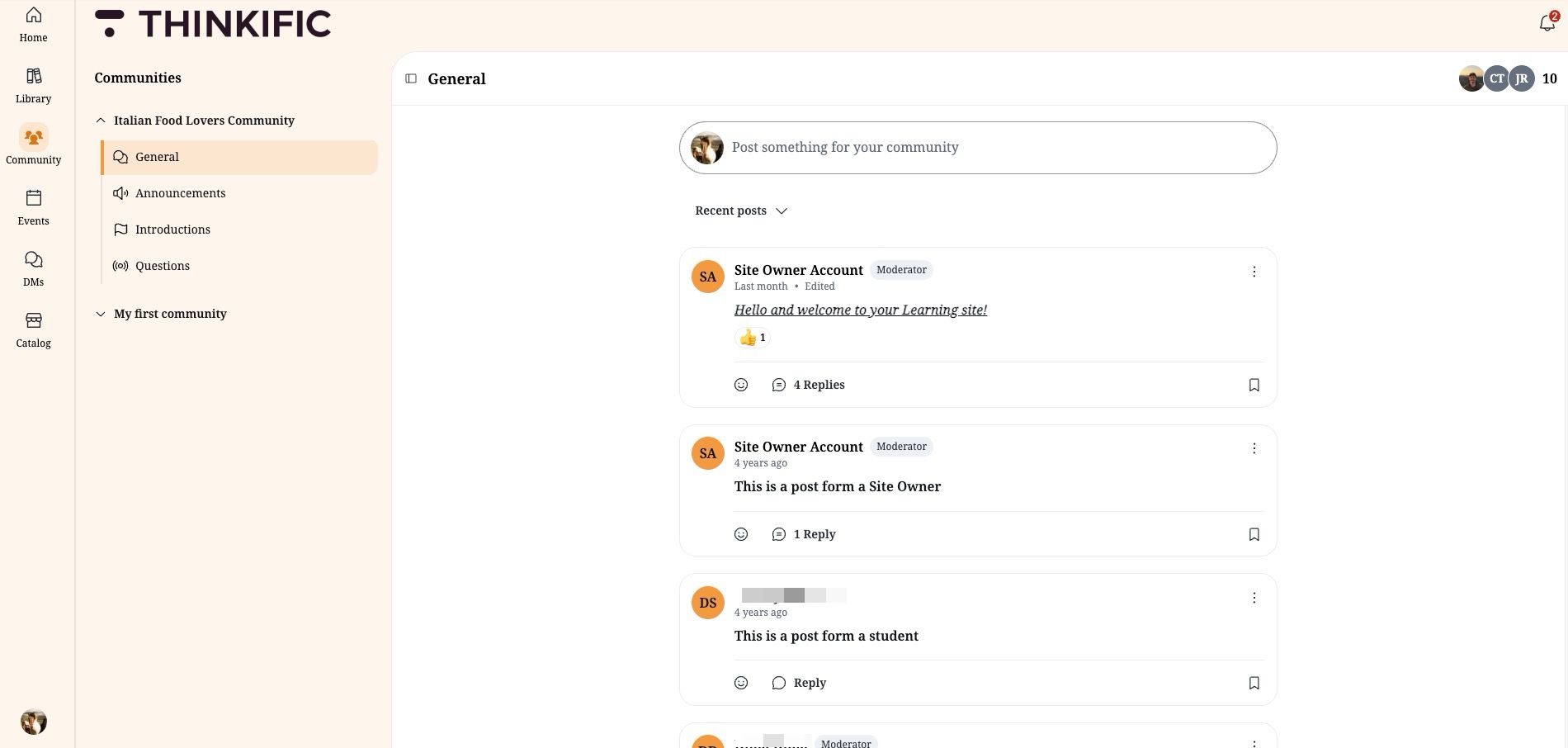
Task: Open the Recent posts sort dropdown
Action: point(741,211)
